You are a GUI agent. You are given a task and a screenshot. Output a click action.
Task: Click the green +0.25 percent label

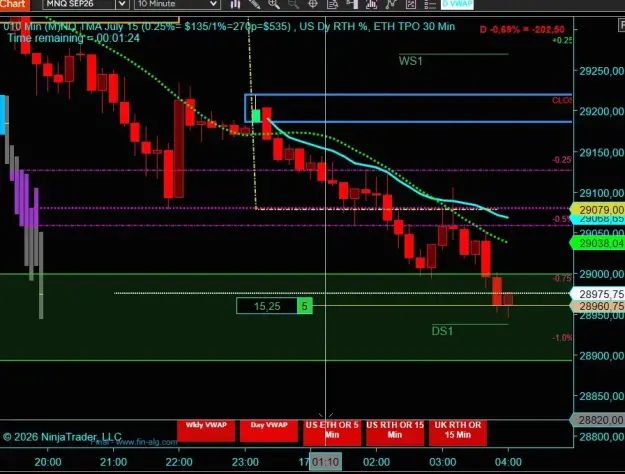tap(562, 40)
